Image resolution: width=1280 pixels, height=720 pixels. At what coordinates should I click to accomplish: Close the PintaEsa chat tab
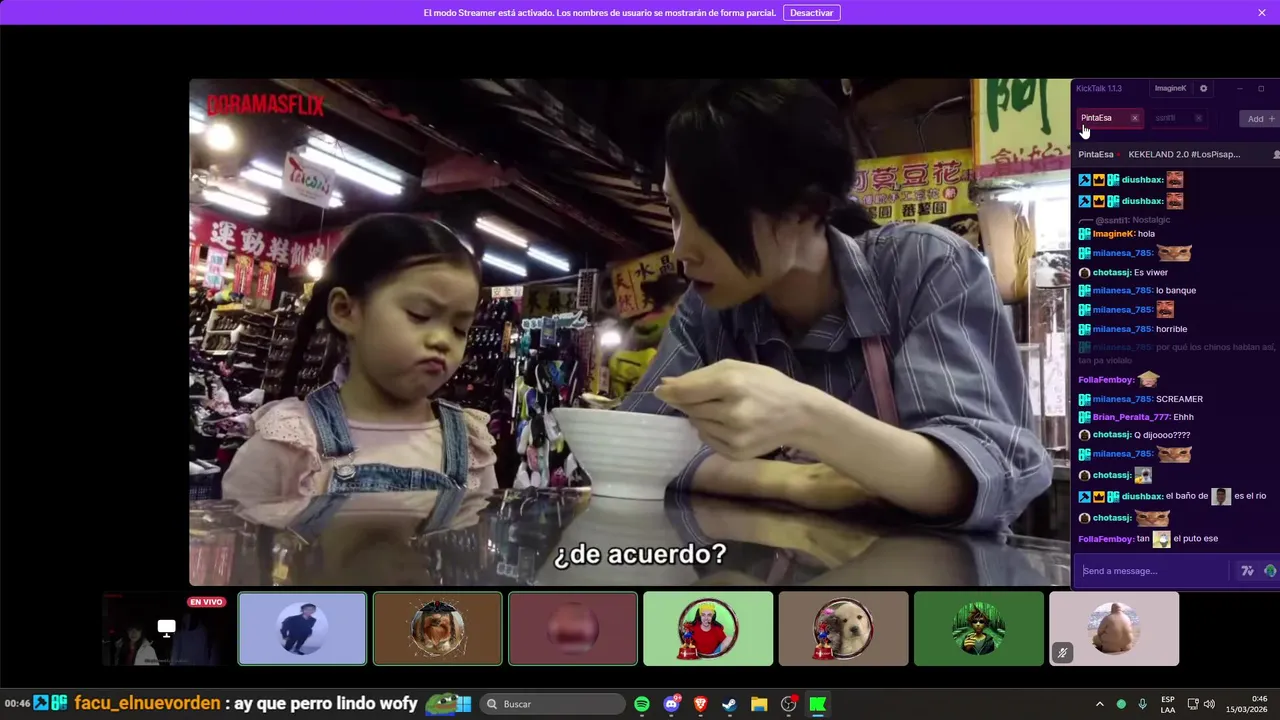1134,118
